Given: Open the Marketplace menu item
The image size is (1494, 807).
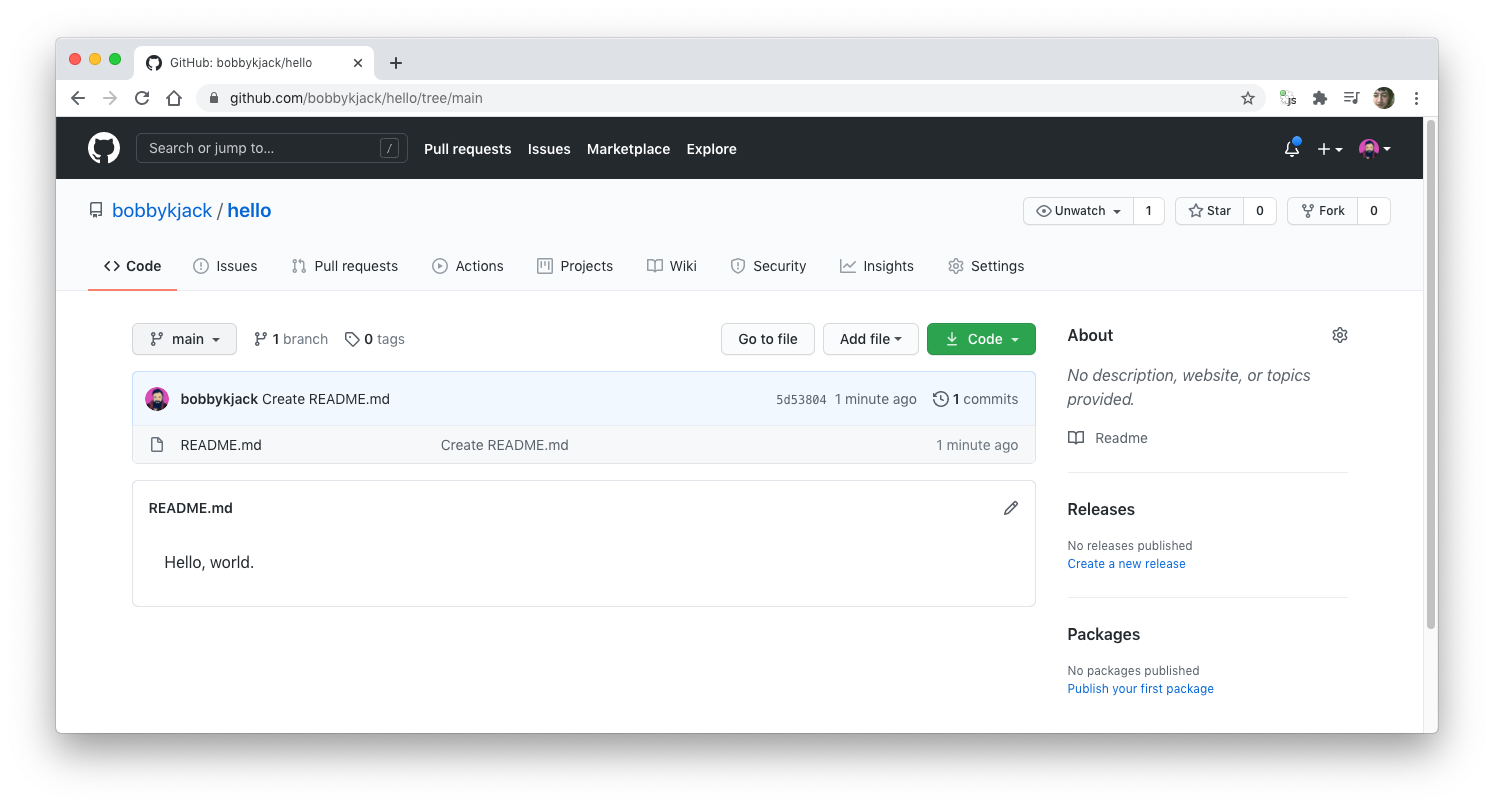Looking at the screenshot, I should (628, 148).
